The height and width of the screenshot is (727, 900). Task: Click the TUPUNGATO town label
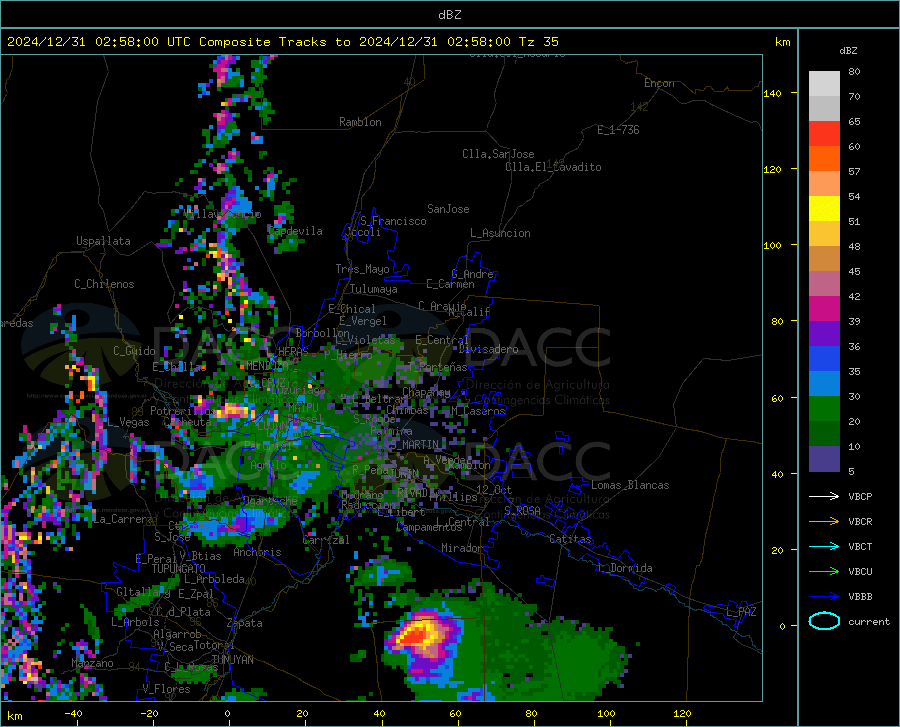tap(179, 569)
